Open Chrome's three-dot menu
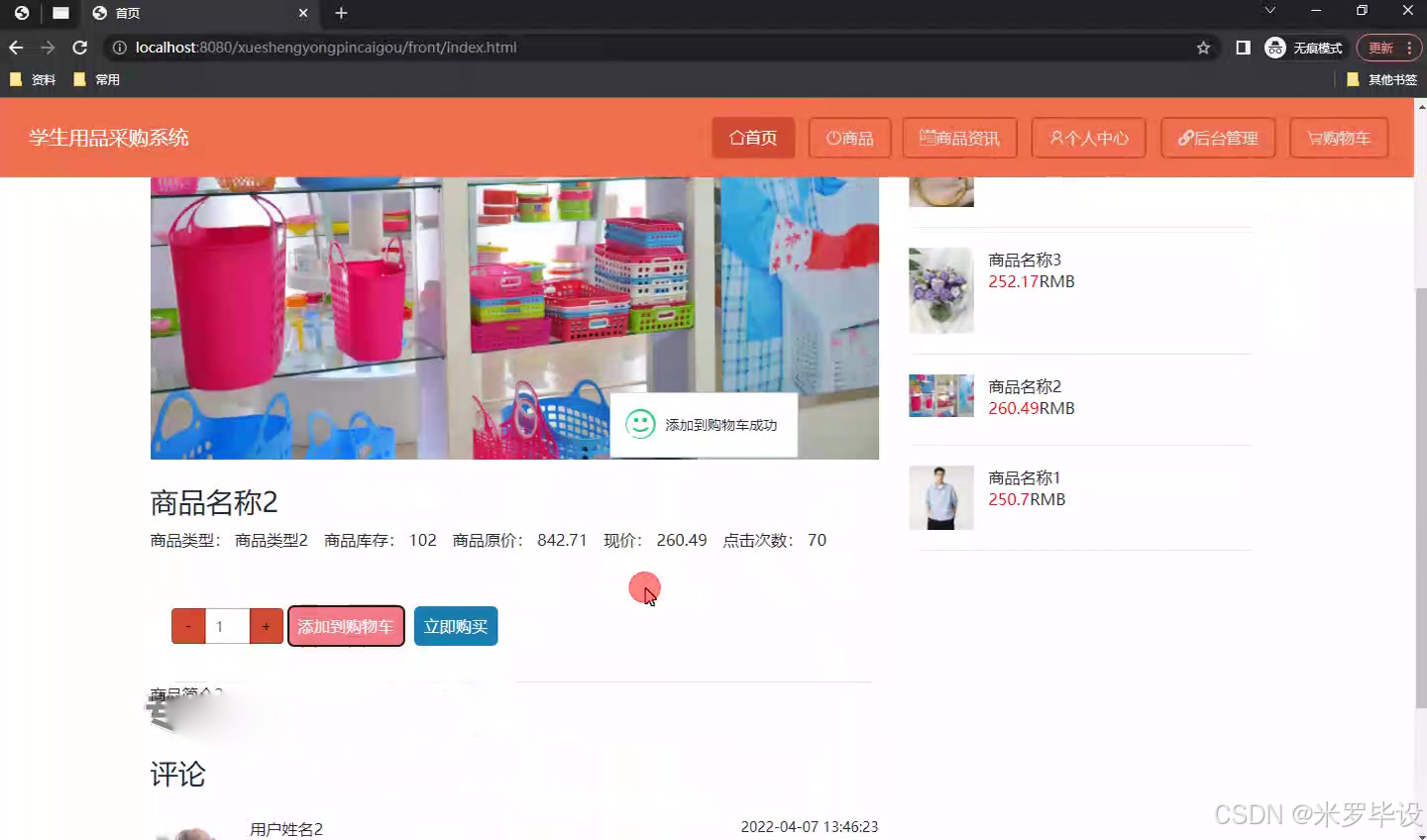1427x840 pixels. (x=1408, y=47)
